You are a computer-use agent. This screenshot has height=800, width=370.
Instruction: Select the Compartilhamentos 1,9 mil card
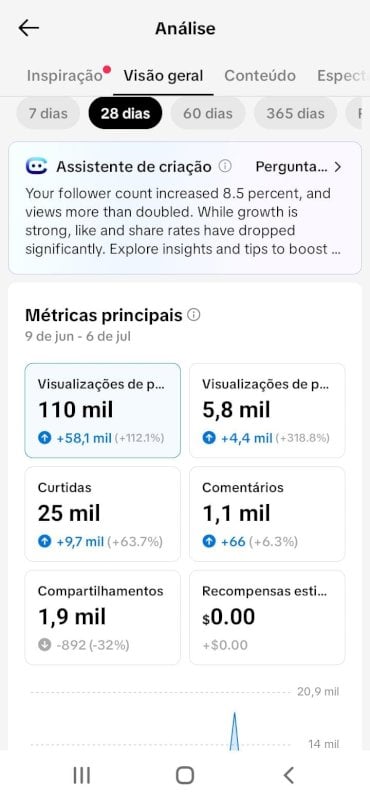tap(103, 617)
